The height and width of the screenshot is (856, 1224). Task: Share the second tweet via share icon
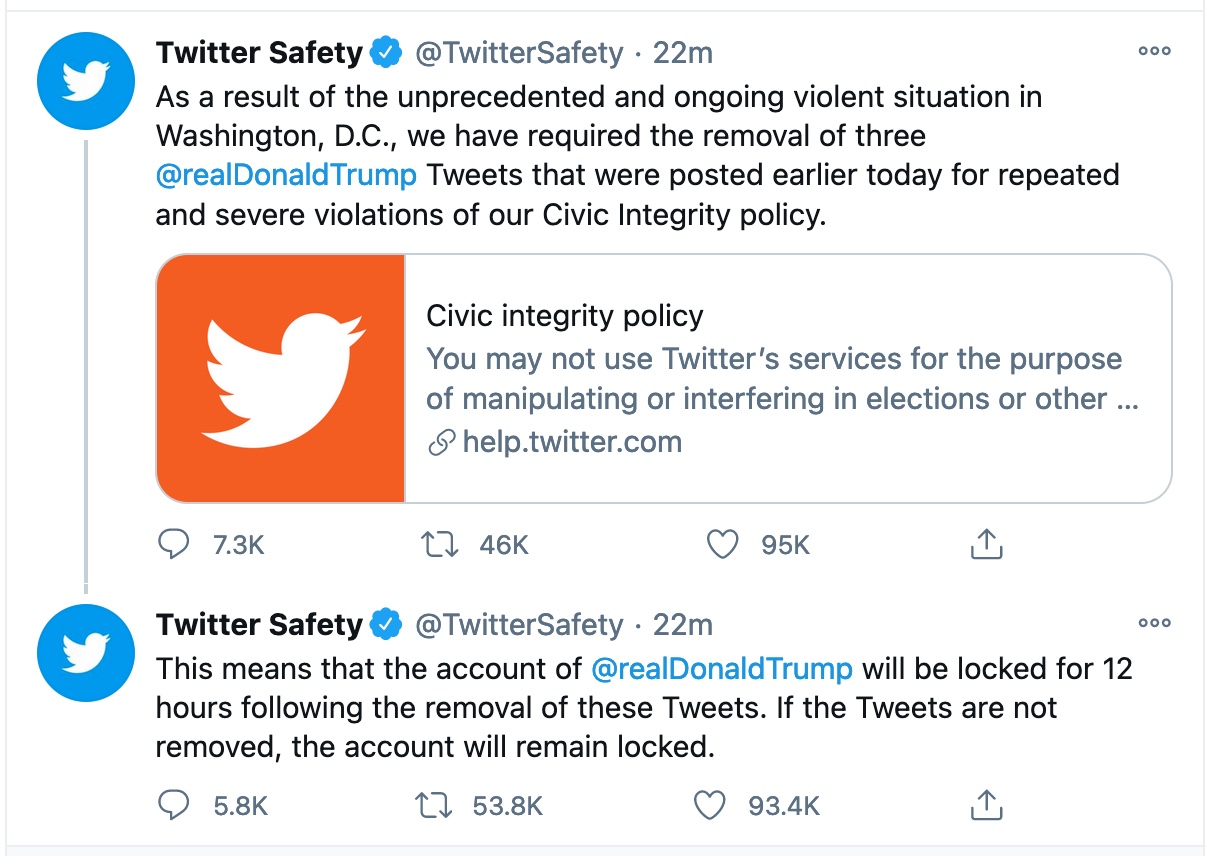[x=986, y=804]
